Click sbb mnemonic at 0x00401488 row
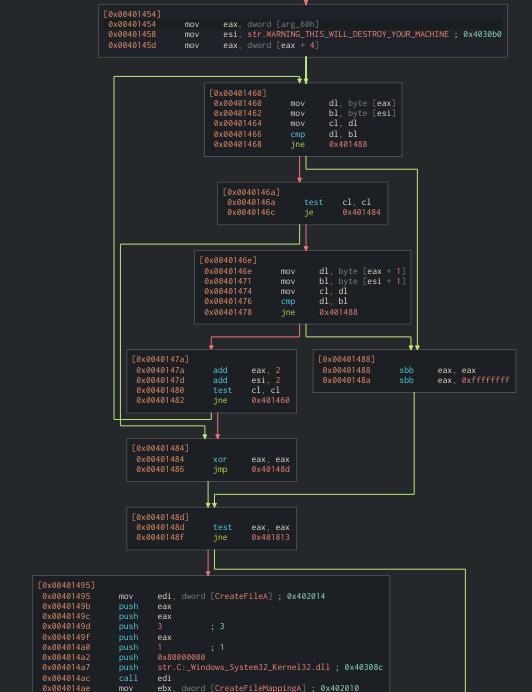Viewport: 532px width, 692px height. [407, 371]
